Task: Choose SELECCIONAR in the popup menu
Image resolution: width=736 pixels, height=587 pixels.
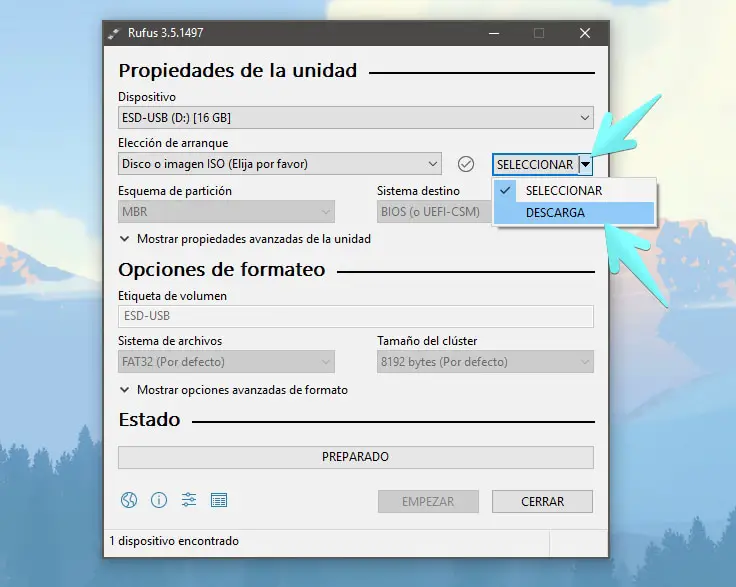Action: coord(575,191)
